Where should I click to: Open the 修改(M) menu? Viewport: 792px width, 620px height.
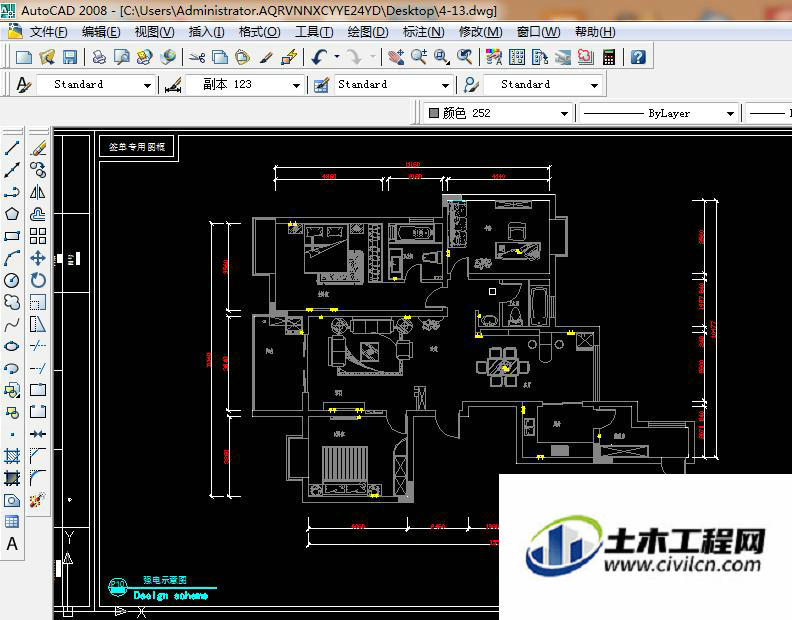coord(480,32)
